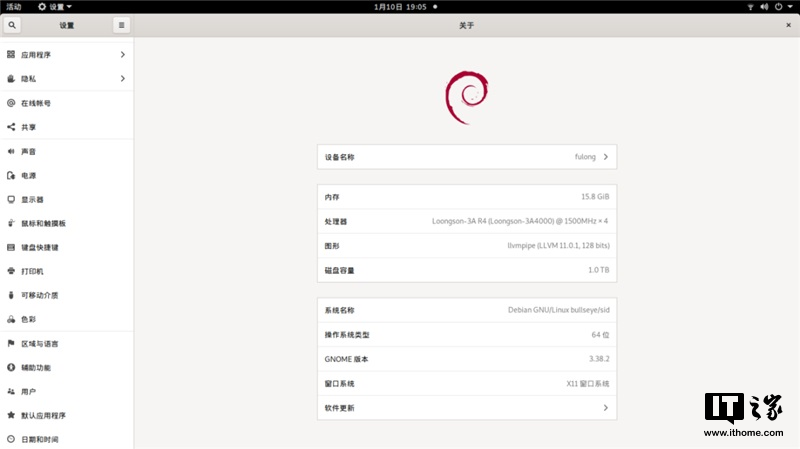Screen dimensions: 800x449
Task: Click the network icon in top bar
Action: tap(751, 7)
